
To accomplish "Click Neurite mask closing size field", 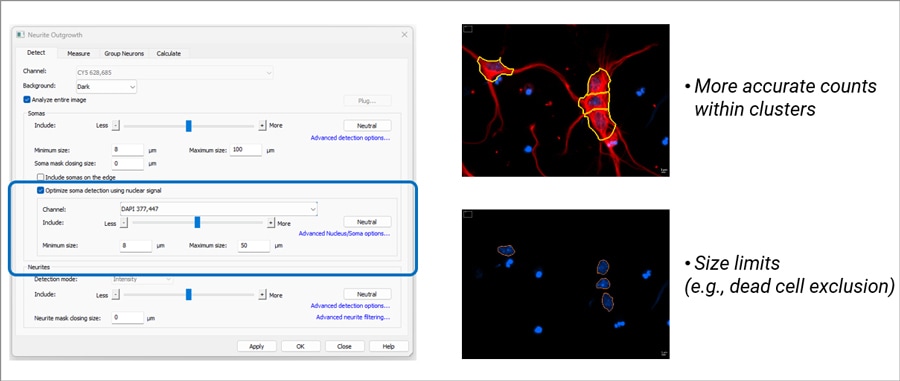I will pos(127,317).
